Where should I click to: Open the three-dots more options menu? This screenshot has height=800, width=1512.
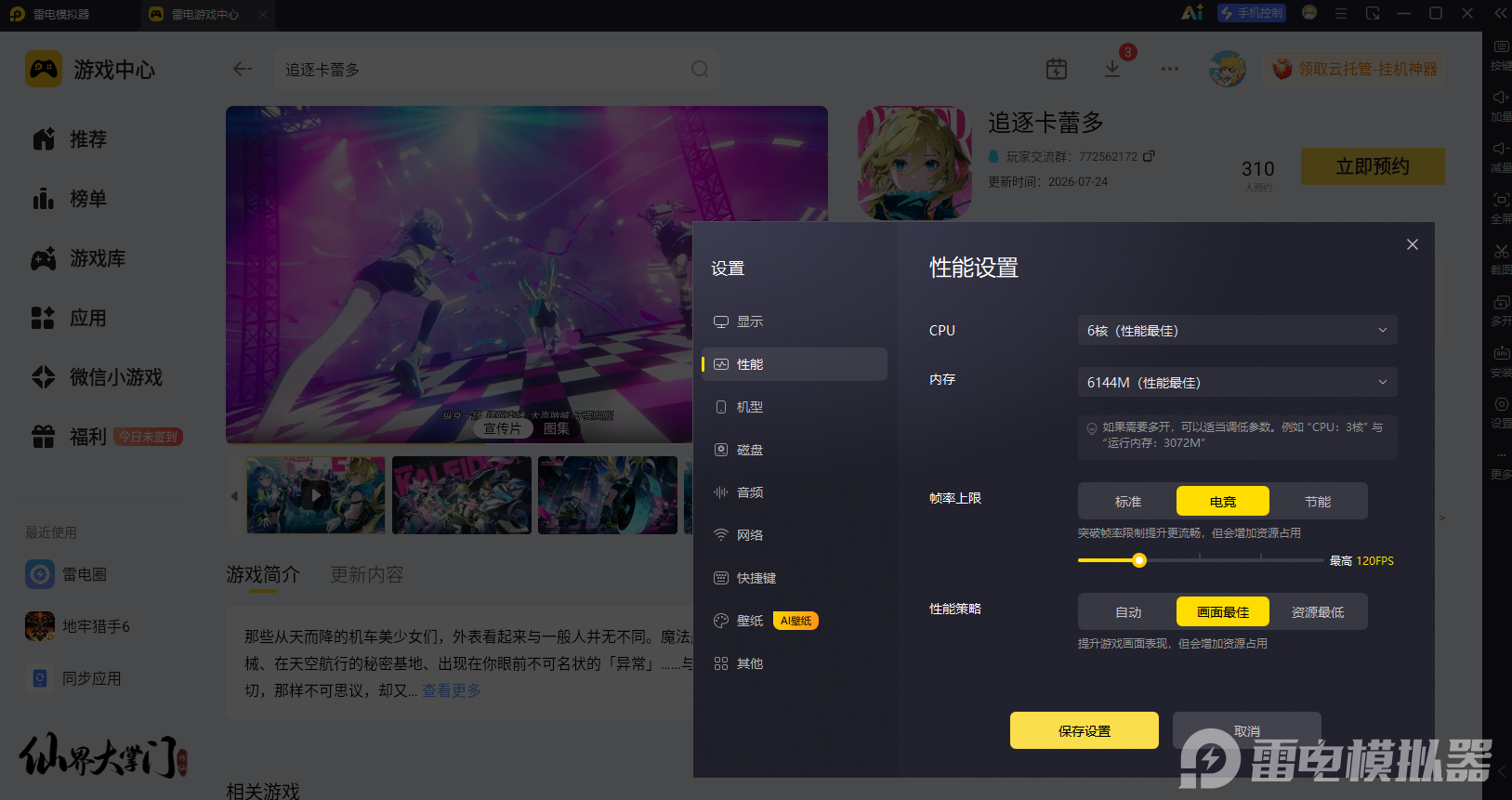pyautogui.click(x=1170, y=69)
